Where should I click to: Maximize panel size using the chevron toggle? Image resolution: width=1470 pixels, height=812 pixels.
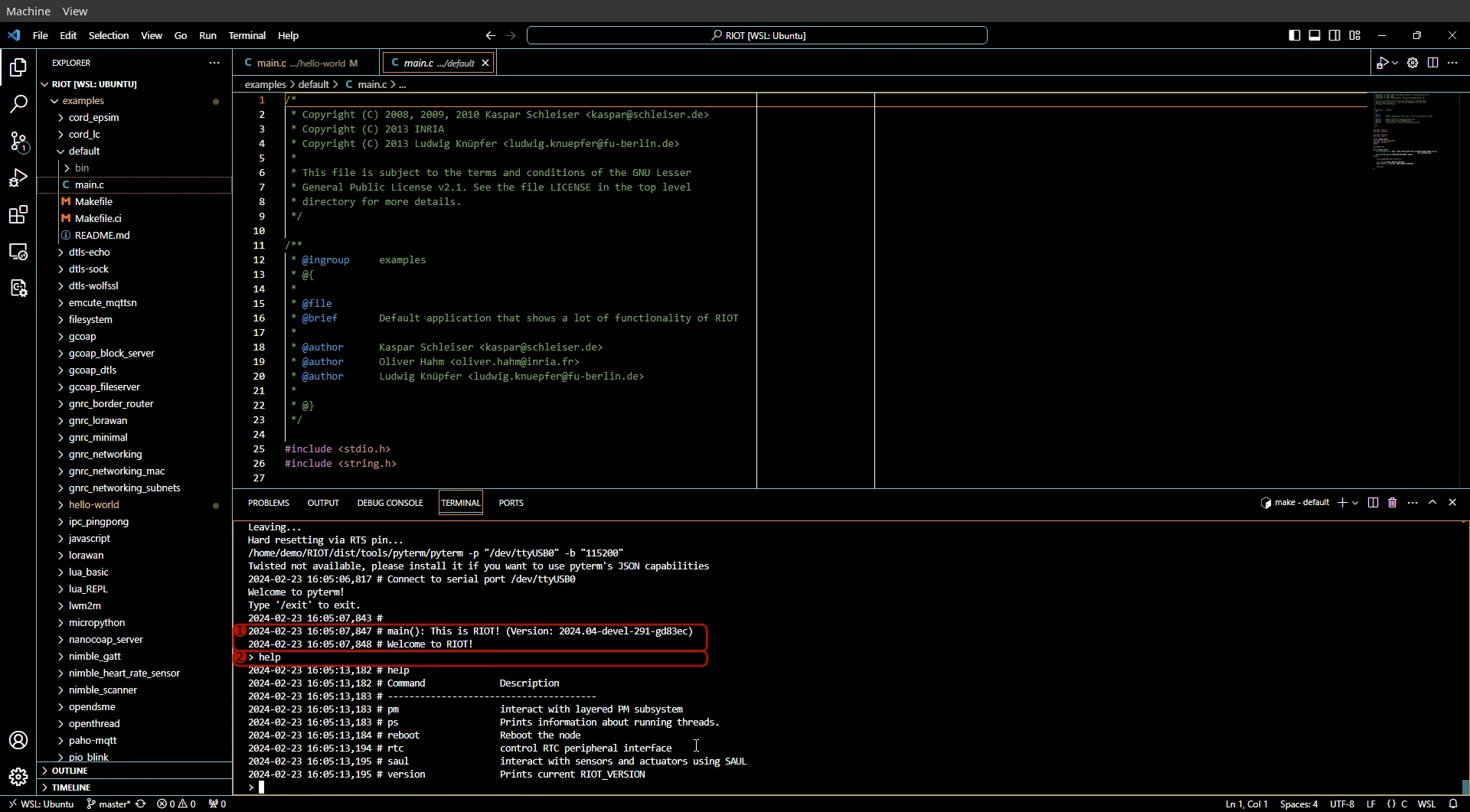pyautogui.click(x=1434, y=503)
